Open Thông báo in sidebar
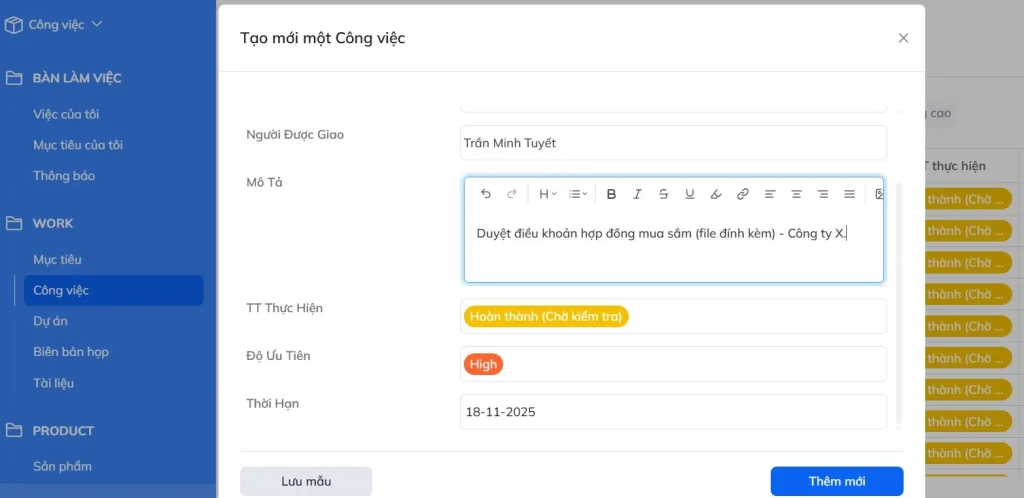The image size is (1024, 498). (64, 176)
